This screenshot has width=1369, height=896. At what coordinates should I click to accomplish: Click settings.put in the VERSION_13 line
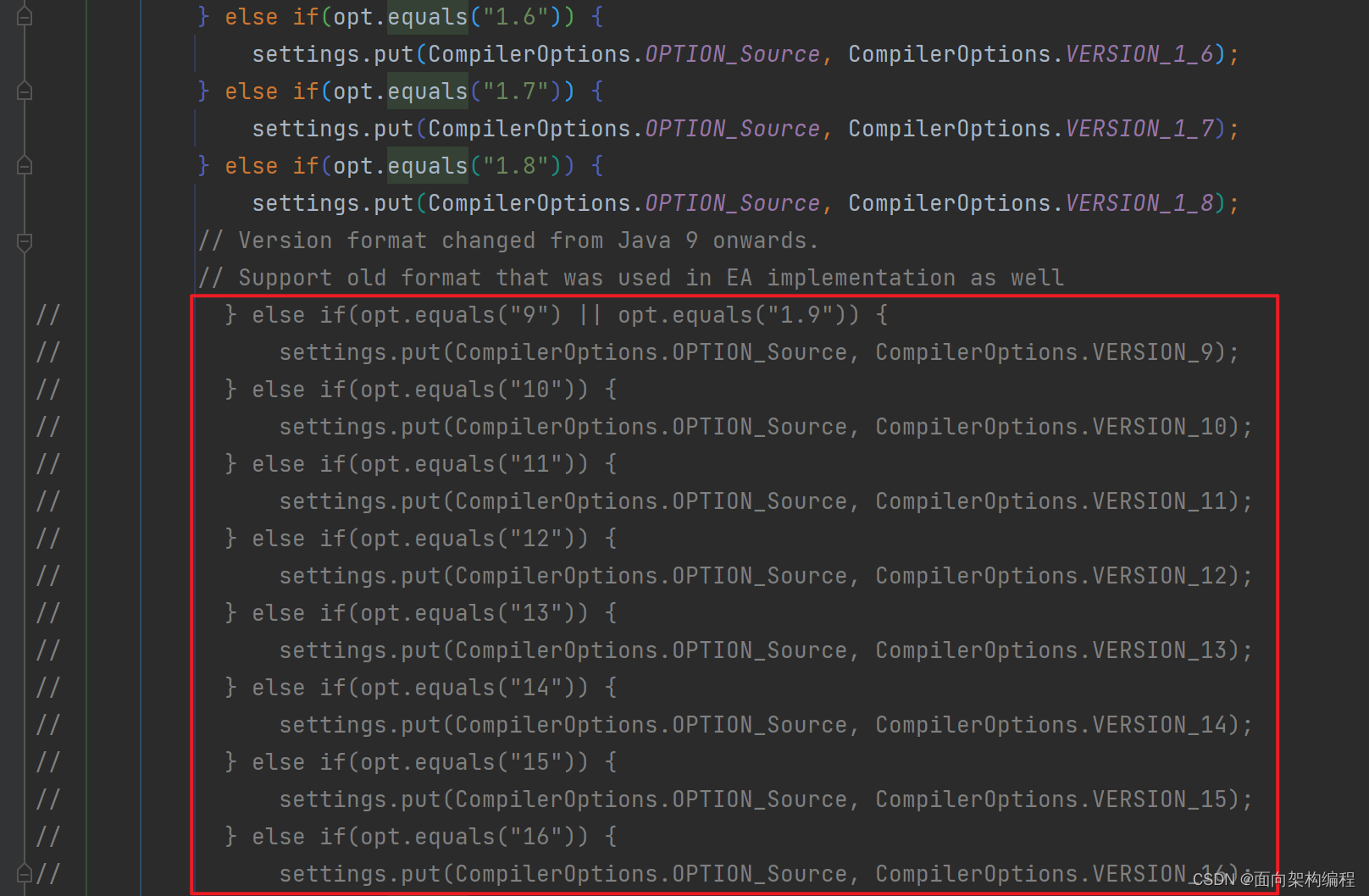(x=360, y=650)
